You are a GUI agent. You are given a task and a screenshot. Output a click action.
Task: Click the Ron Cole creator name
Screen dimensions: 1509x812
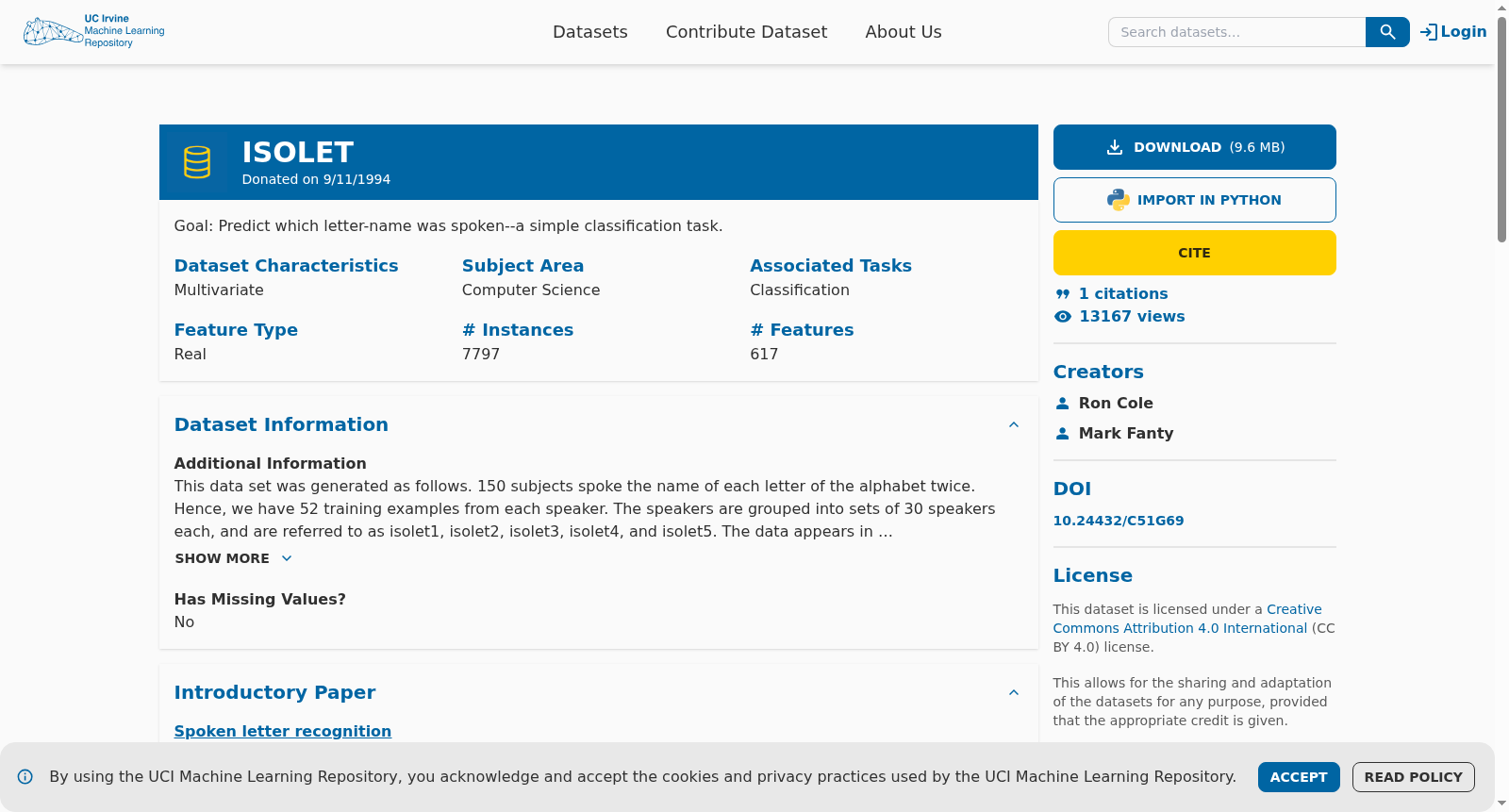point(1116,404)
